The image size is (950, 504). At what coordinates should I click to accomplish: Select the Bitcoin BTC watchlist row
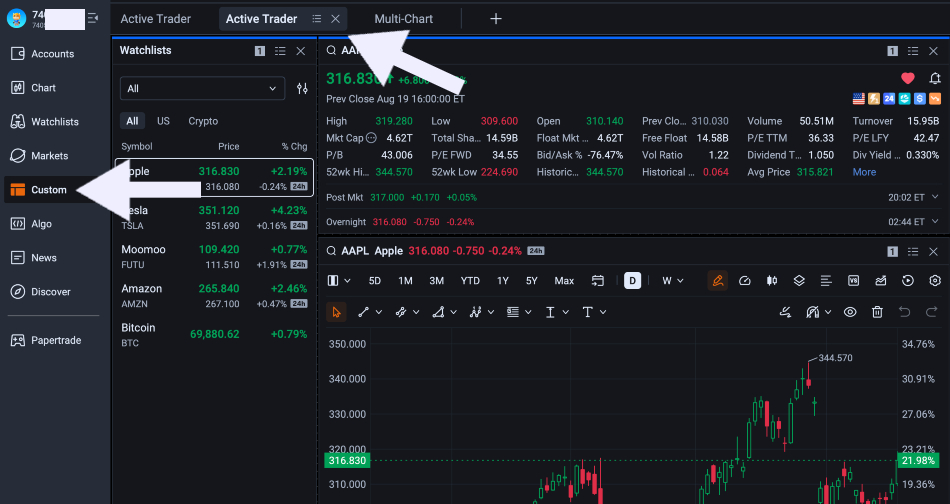coord(214,334)
